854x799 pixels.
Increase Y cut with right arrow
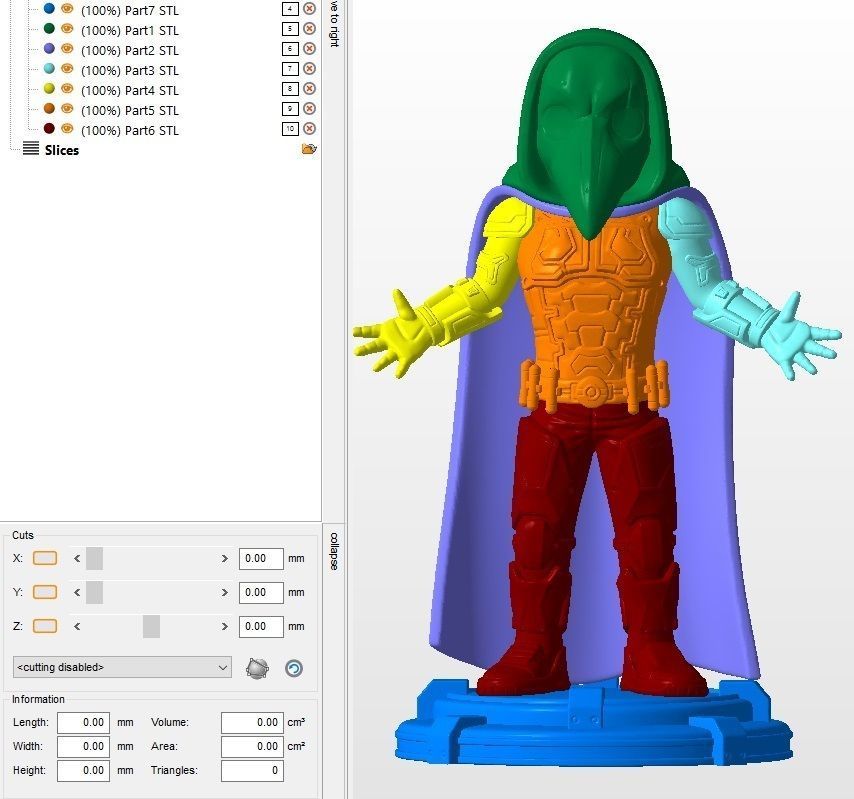pyautogui.click(x=224, y=592)
